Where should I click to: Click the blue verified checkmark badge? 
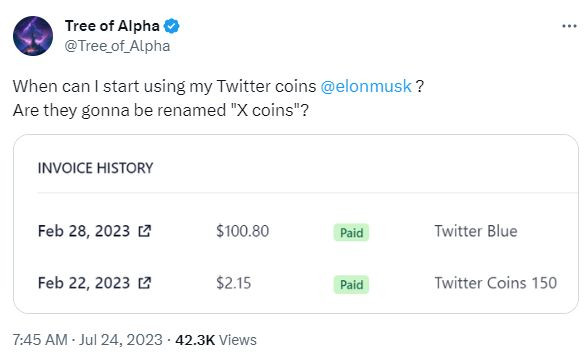tap(172, 26)
